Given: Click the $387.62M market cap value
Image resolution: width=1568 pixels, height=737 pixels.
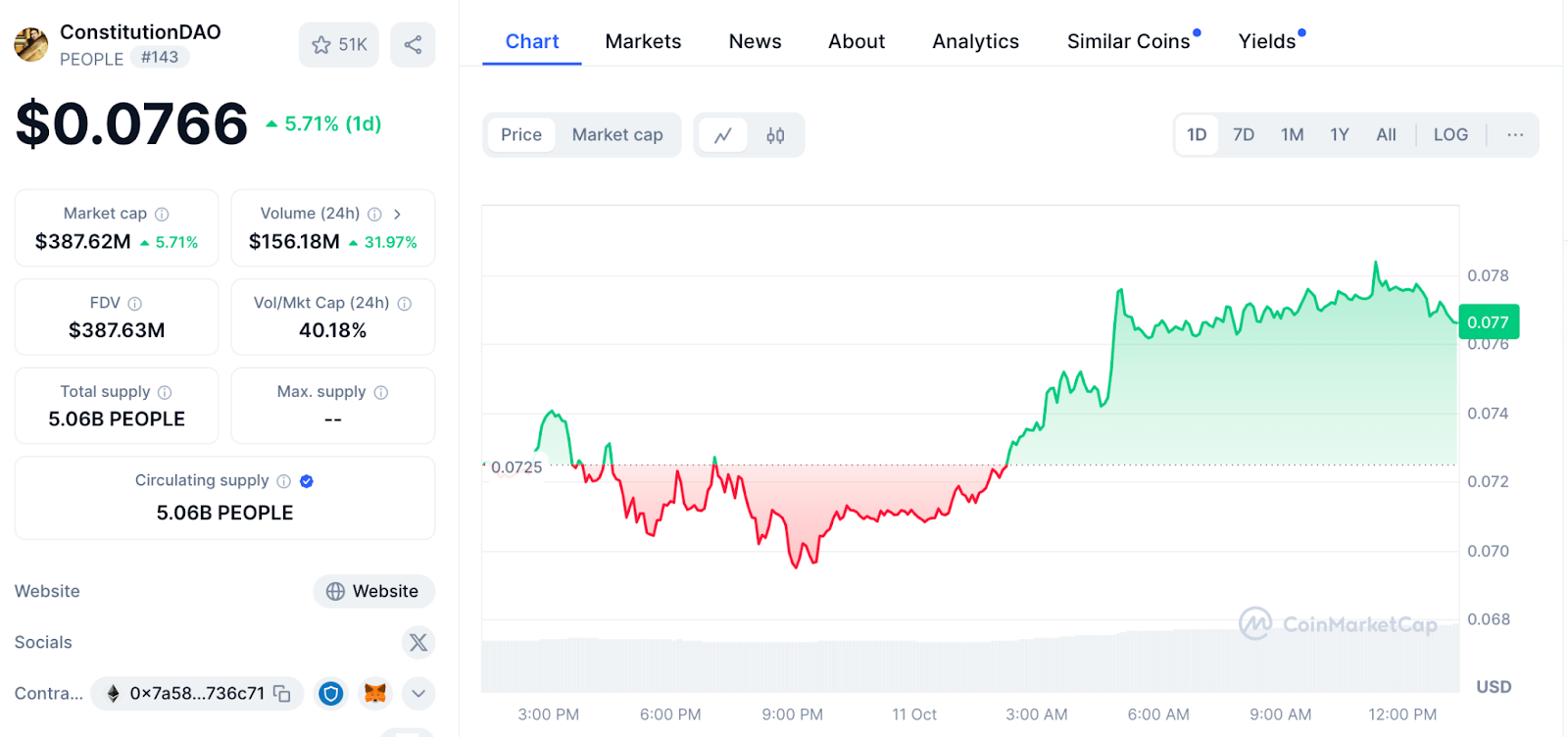Looking at the screenshot, I should pos(83,241).
